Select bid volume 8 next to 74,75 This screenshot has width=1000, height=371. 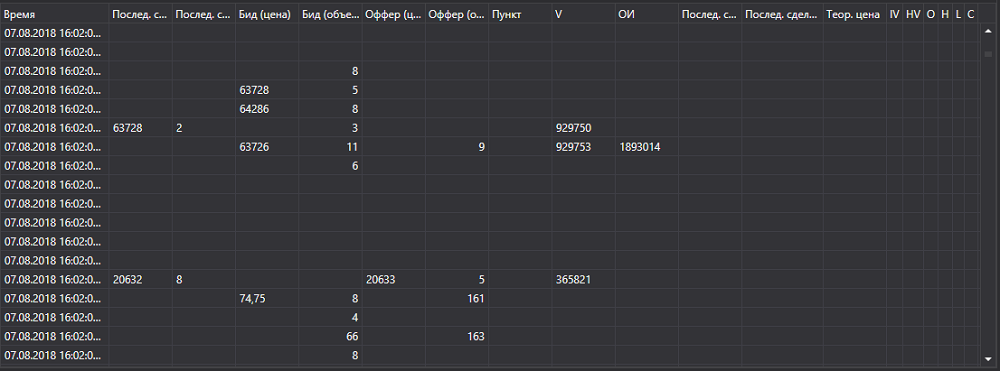coord(330,298)
